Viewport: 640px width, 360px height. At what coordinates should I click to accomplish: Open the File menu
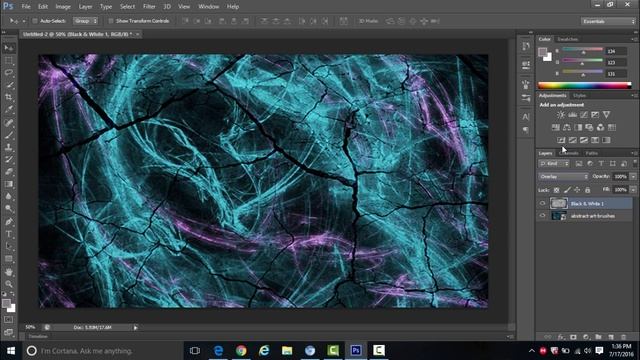pos(26,7)
